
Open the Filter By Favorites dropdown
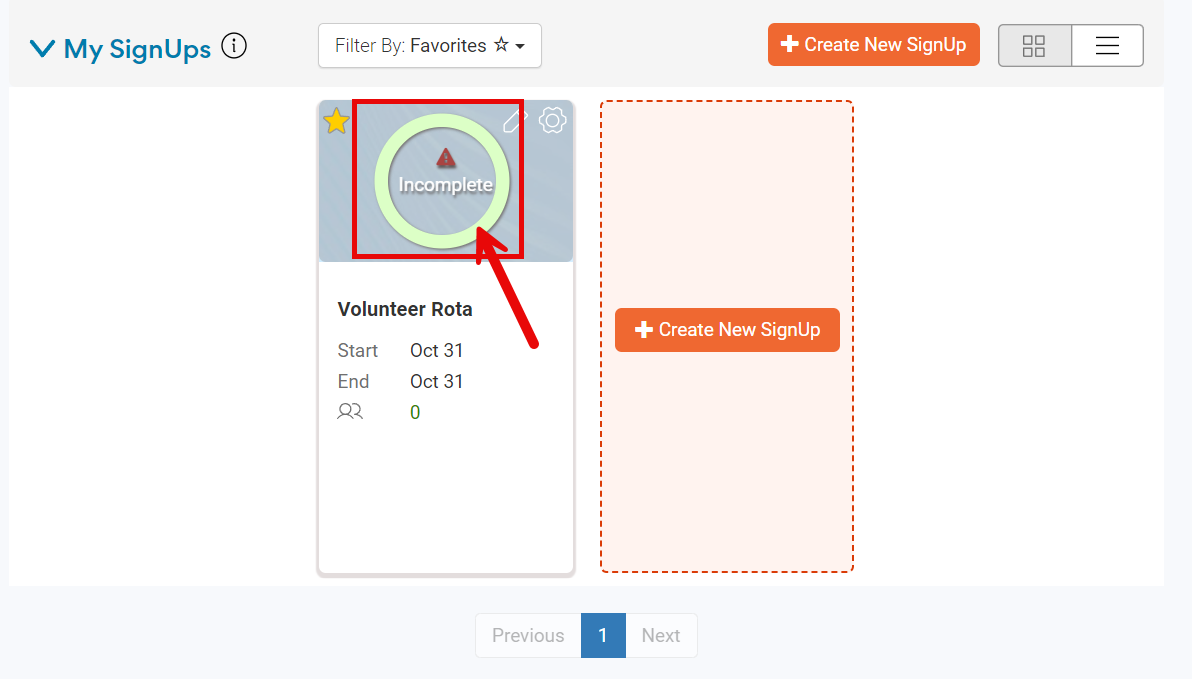(x=429, y=46)
